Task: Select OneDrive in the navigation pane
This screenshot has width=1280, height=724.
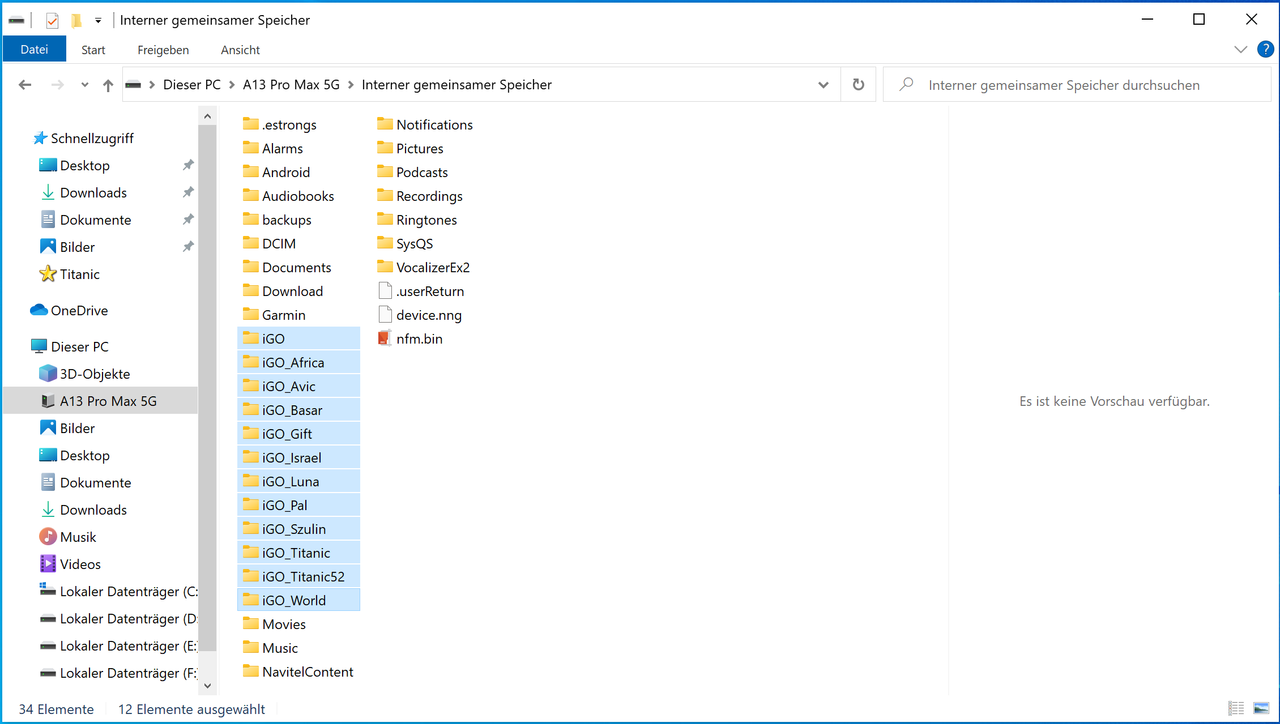Action: [x=79, y=310]
